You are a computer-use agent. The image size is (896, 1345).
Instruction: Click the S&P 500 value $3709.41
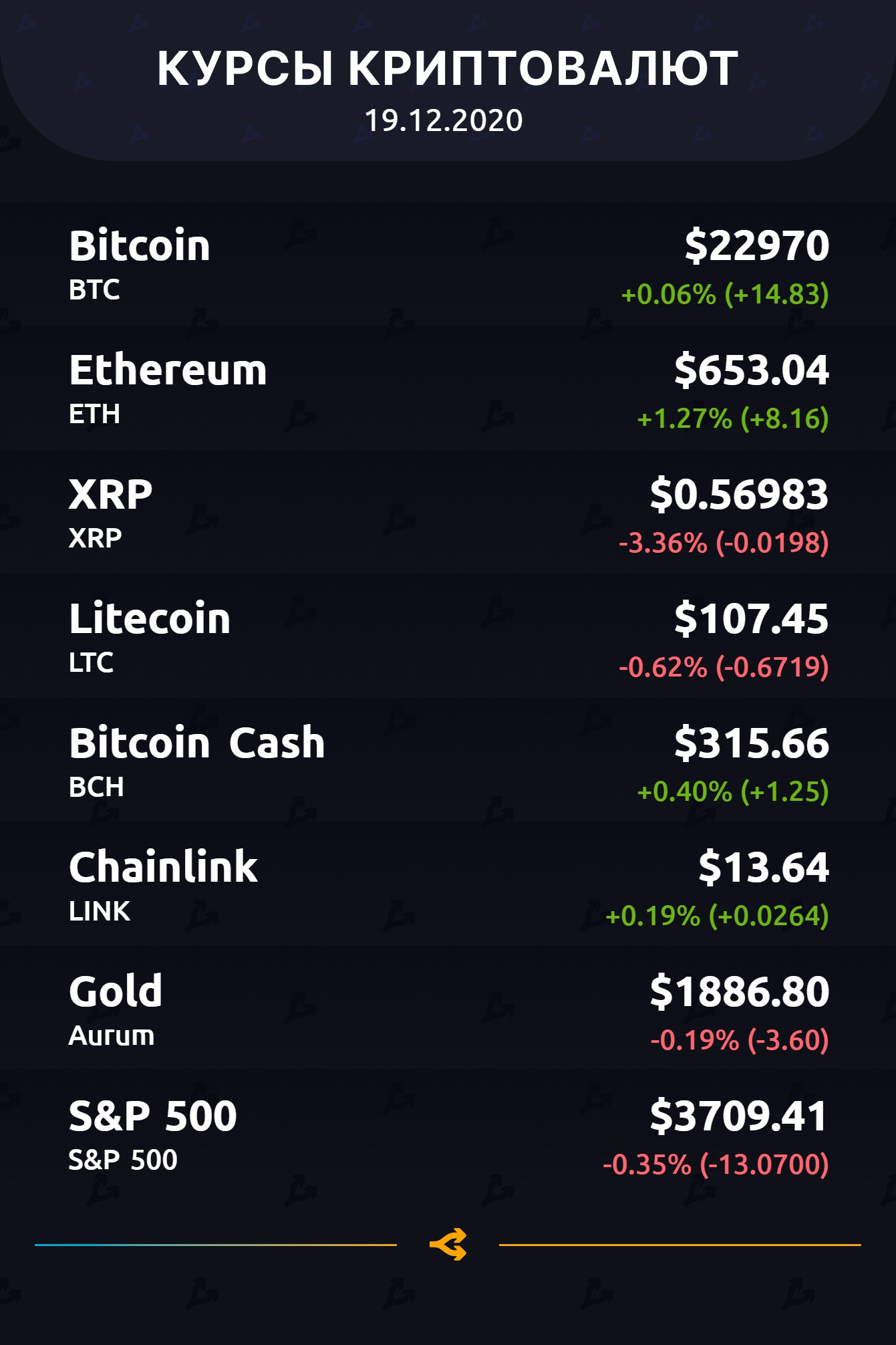click(739, 1116)
